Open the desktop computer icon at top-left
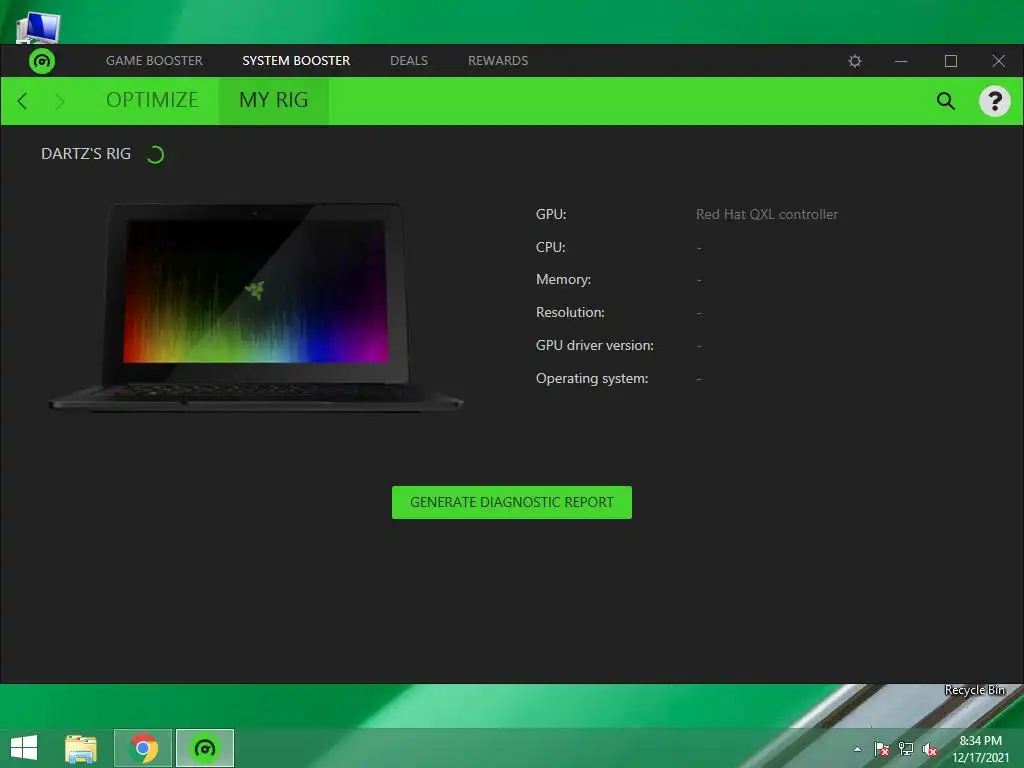1024x768 pixels. coord(38,27)
